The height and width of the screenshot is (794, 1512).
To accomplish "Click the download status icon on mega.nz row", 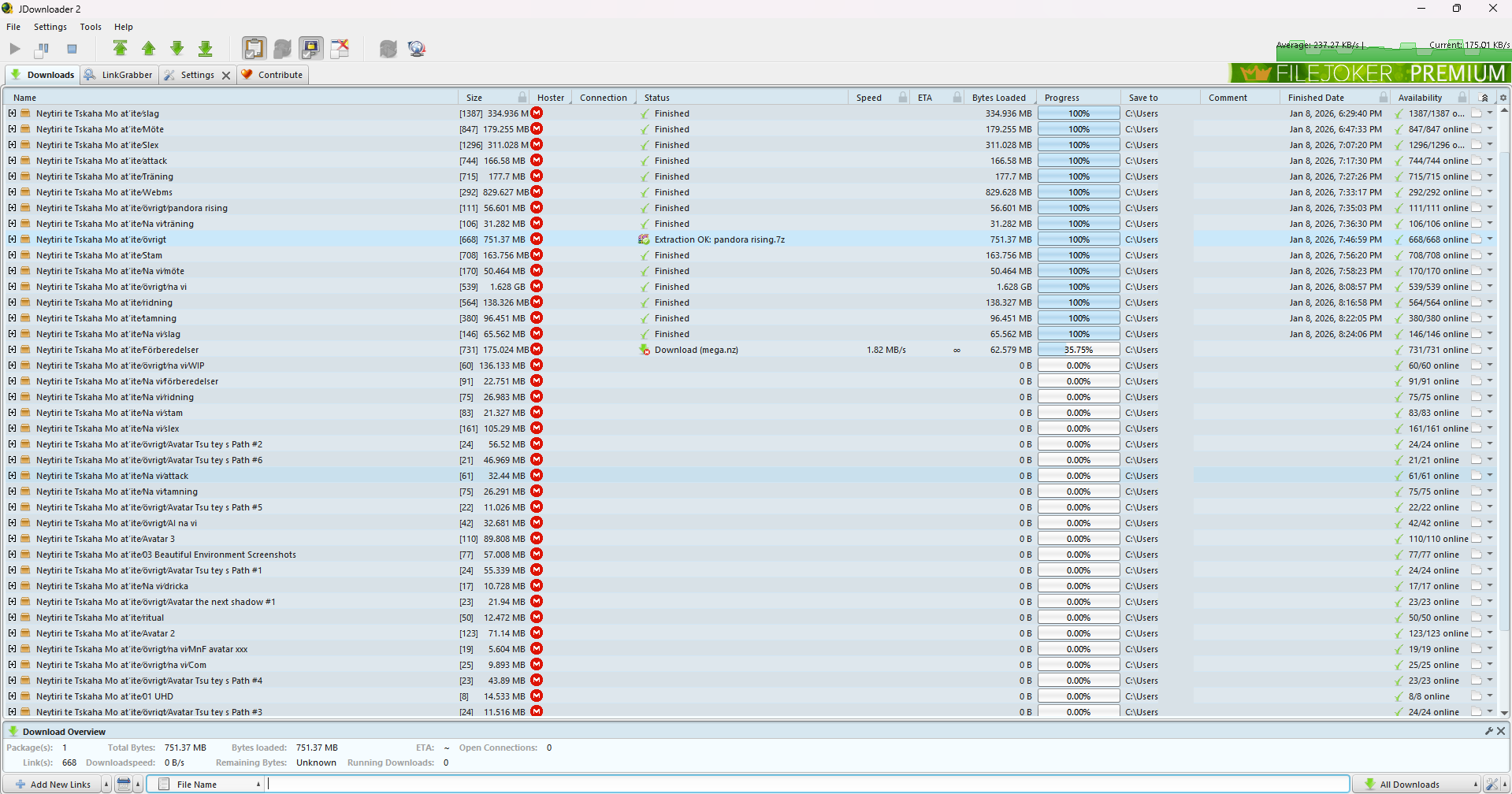I will click(645, 350).
